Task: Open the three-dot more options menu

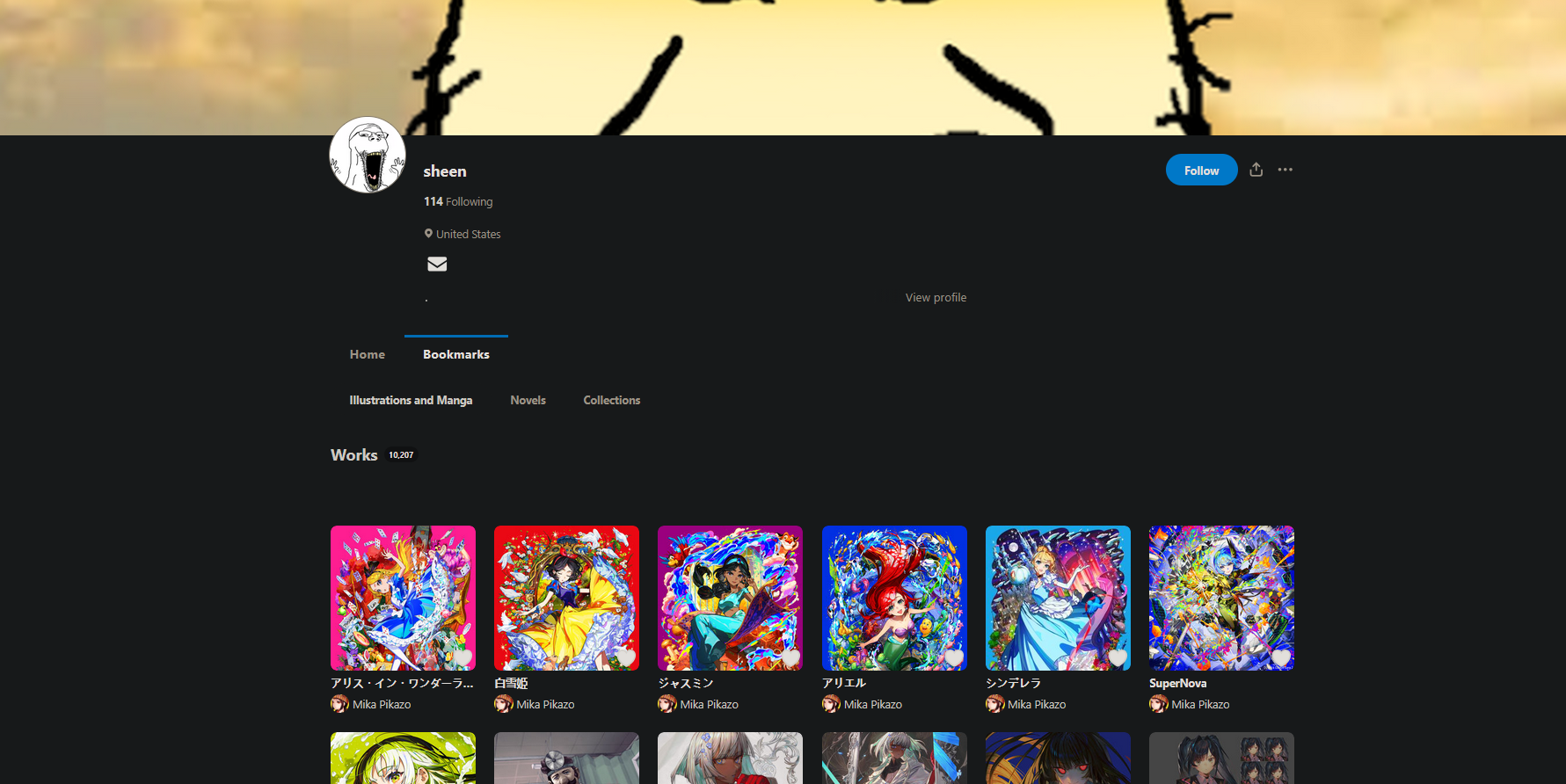Action: tap(1285, 170)
